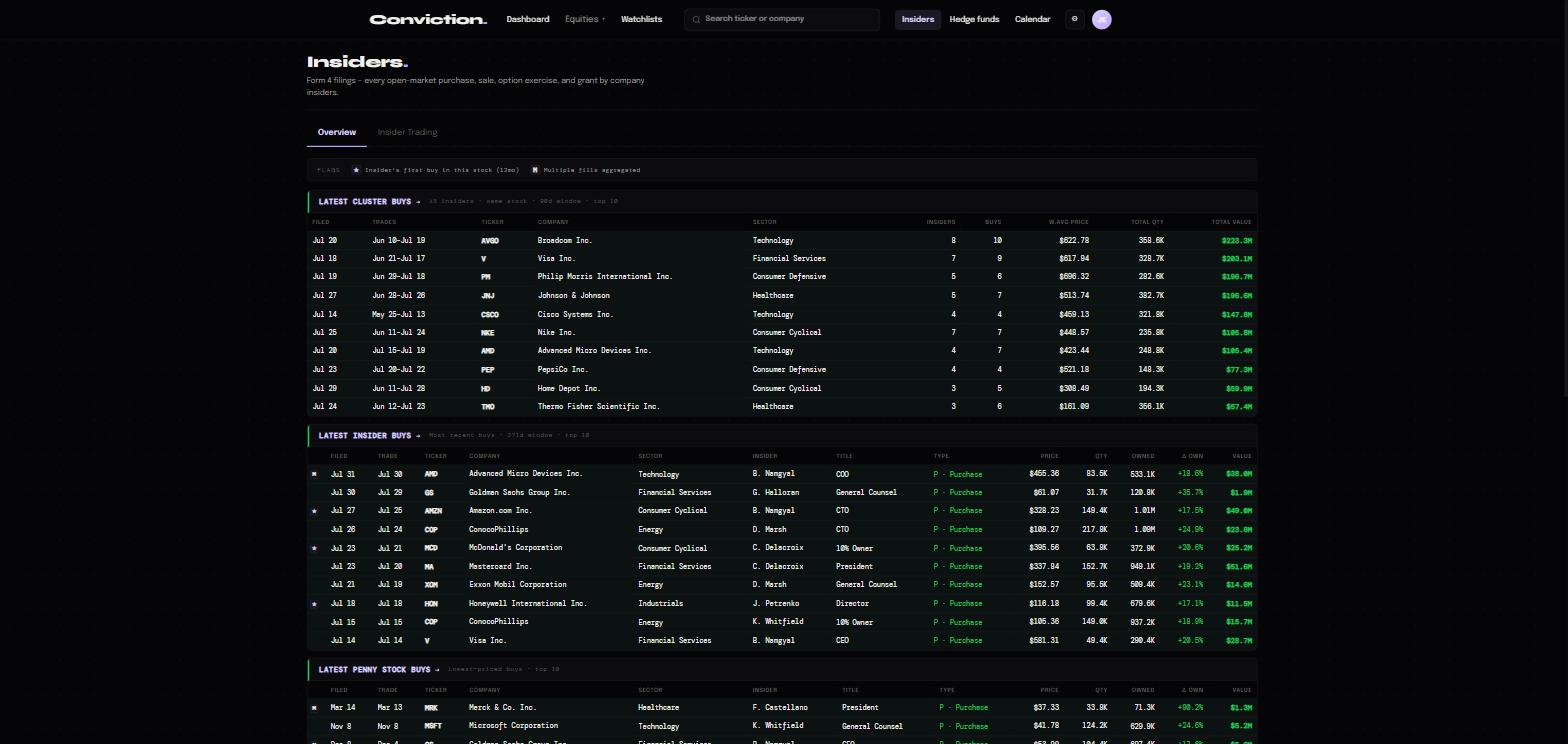Image resolution: width=1568 pixels, height=744 pixels.
Task: Click the MSFT ticker in penny stock buys
Action: 433,727
